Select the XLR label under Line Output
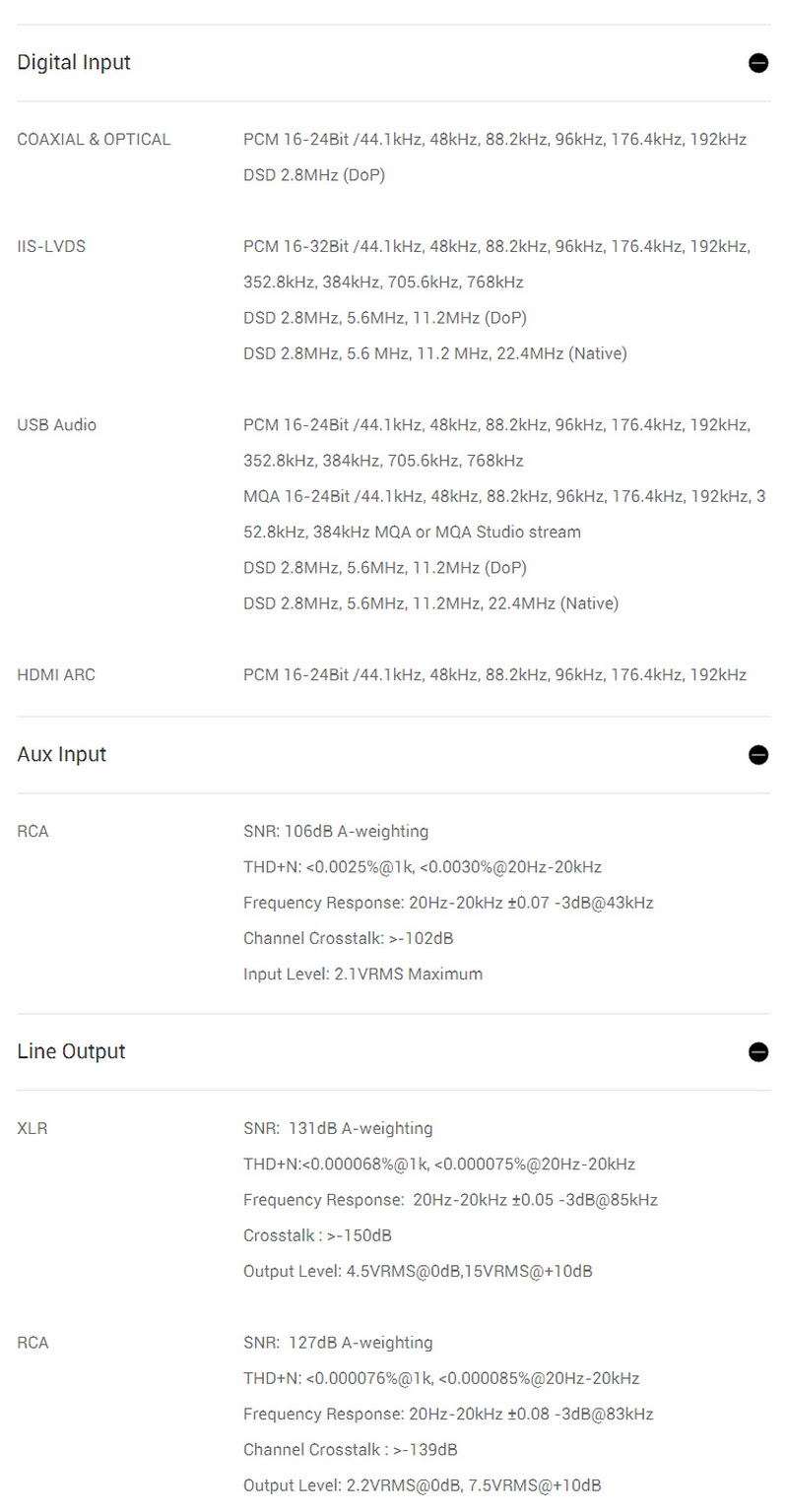This screenshot has height=1512, width=788. (x=33, y=1129)
